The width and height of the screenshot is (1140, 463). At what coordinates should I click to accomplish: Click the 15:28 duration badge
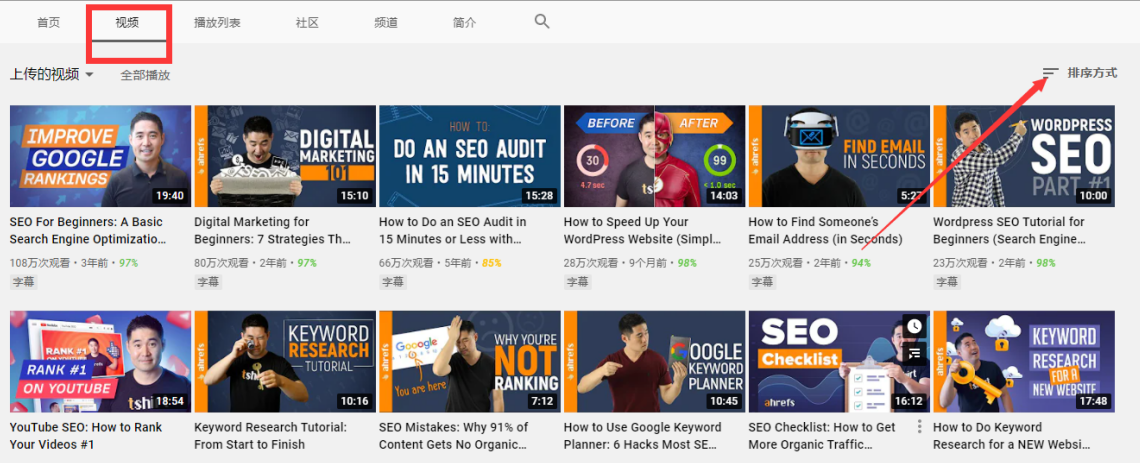[539, 196]
